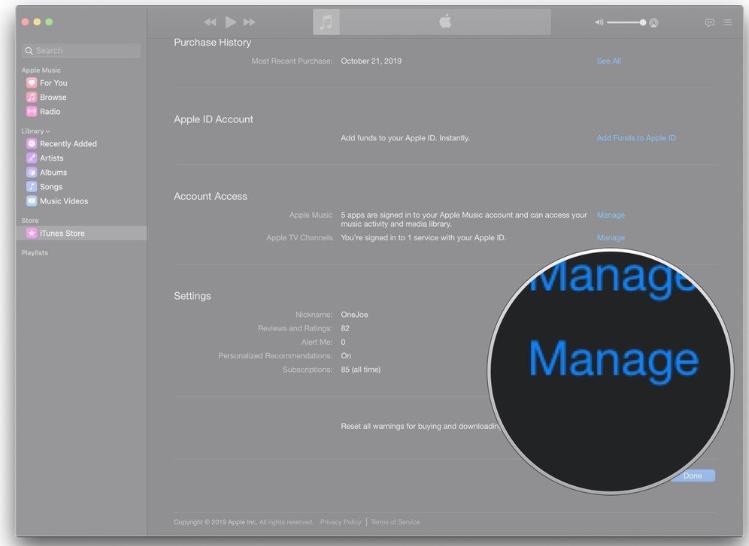Select iTunes Store in sidebar
This screenshot has height=546, width=749.
point(81,233)
